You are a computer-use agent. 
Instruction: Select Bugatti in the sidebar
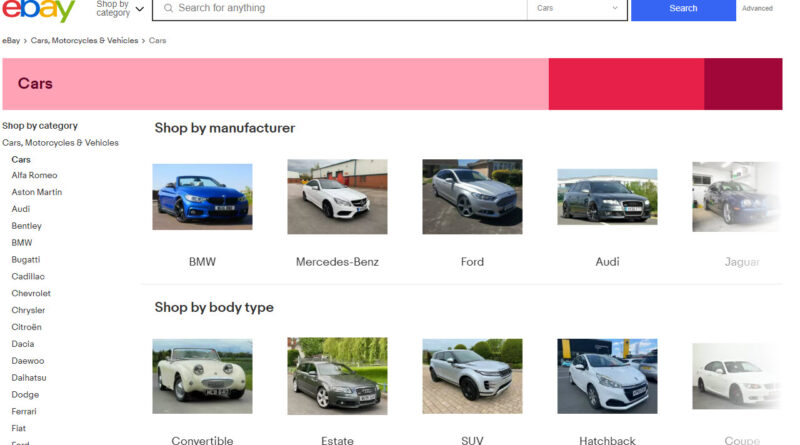[x=26, y=259]
